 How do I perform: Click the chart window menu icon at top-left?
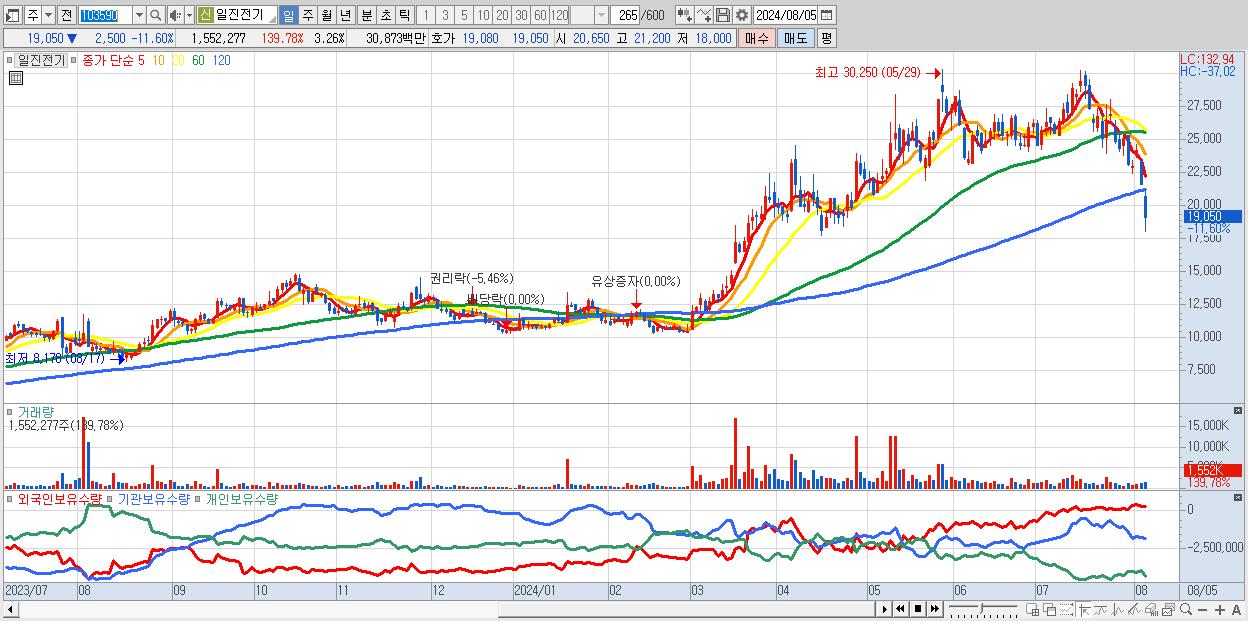click(13, 15)
